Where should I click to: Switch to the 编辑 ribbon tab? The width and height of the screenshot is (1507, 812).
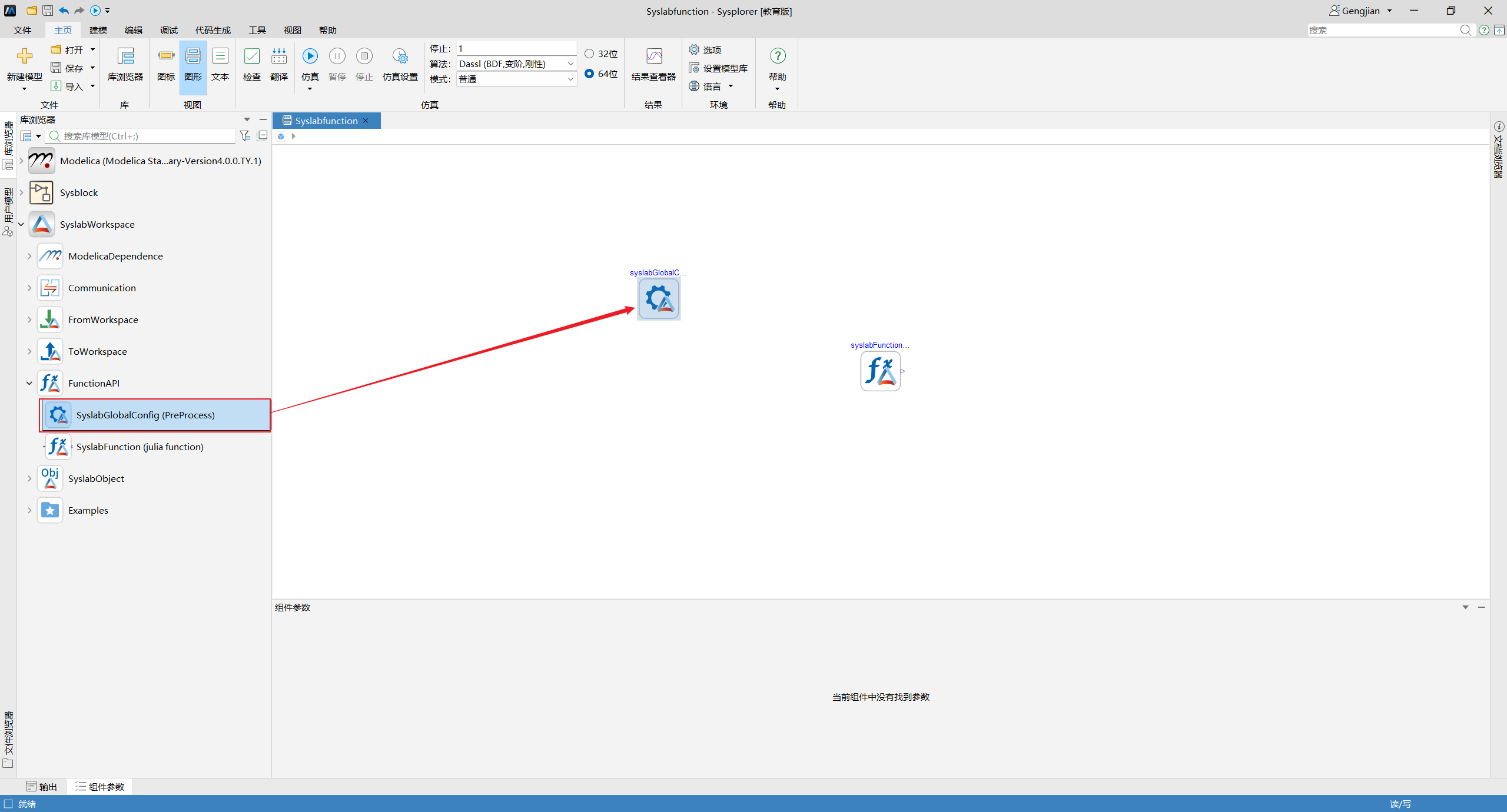[134, 30]
